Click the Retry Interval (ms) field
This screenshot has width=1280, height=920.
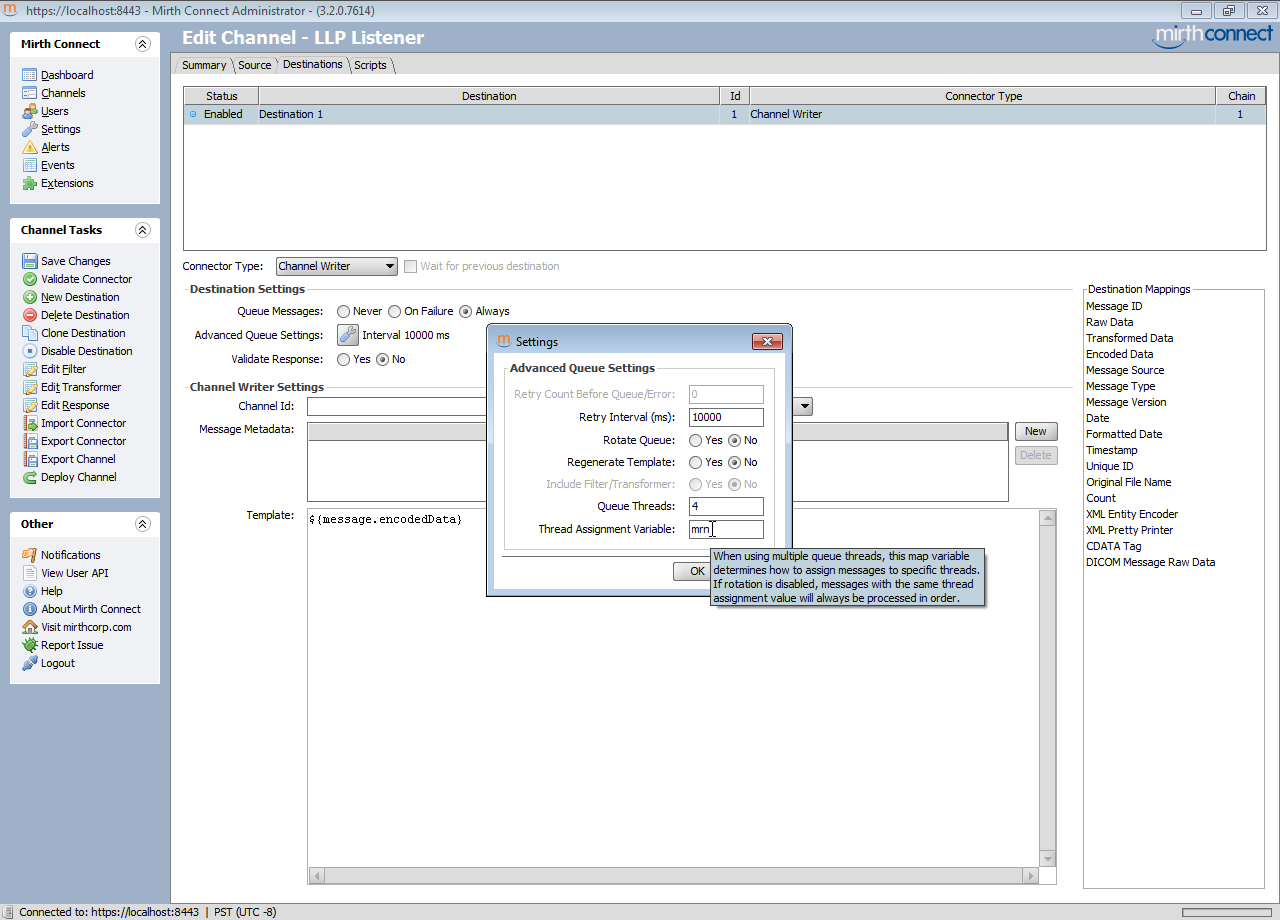tap(726, 417)
